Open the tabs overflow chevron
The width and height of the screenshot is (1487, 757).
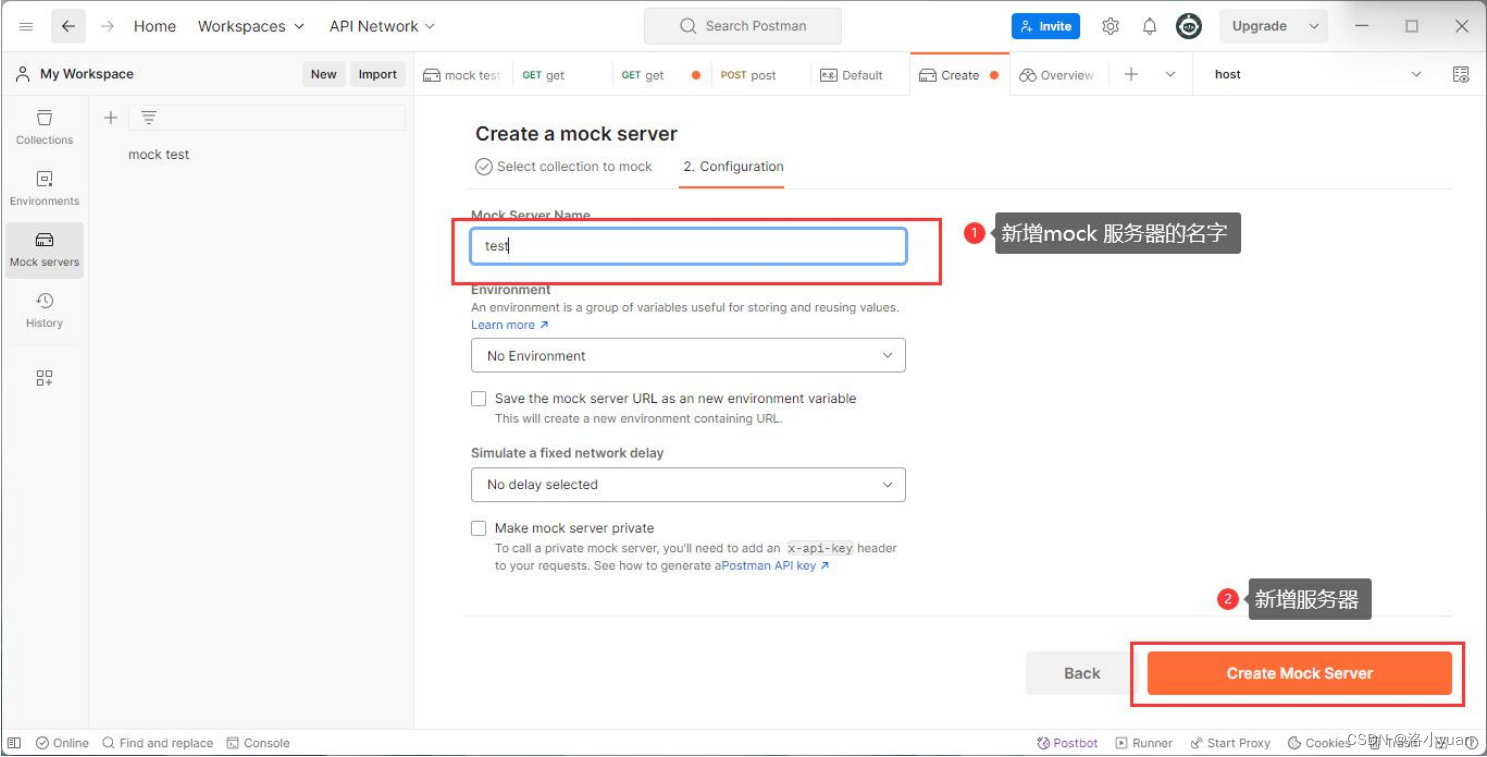pos(1170,74)
